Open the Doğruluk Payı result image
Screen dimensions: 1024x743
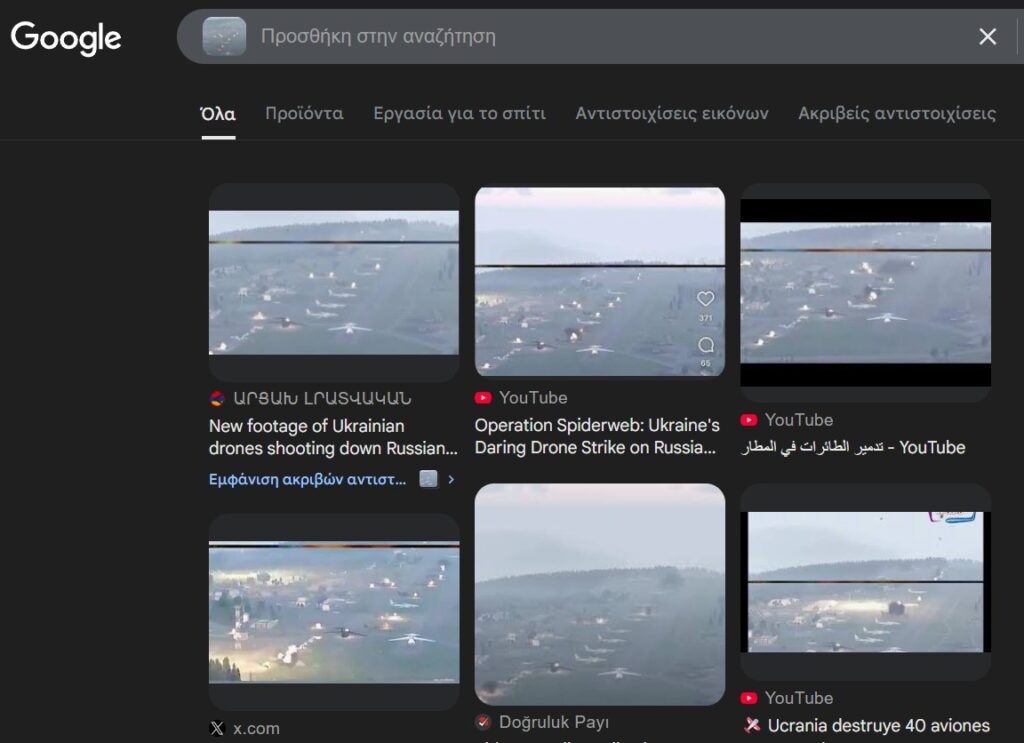(x=600, y=594)
